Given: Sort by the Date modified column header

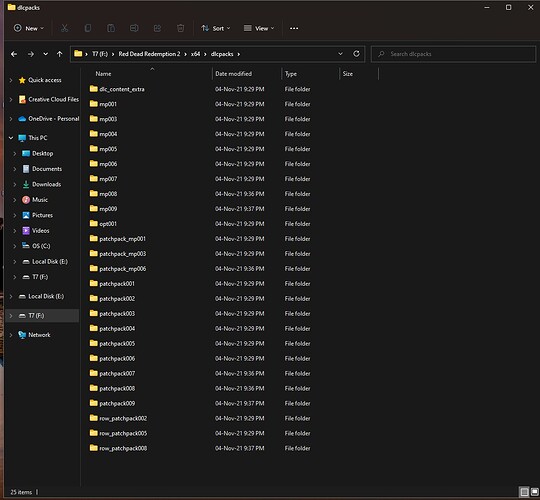Looking at the screenshot, I should click(233, 74).
